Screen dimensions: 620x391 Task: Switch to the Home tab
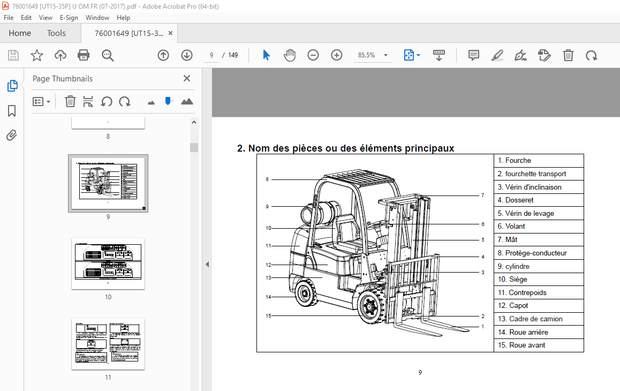tap(20, 33)
